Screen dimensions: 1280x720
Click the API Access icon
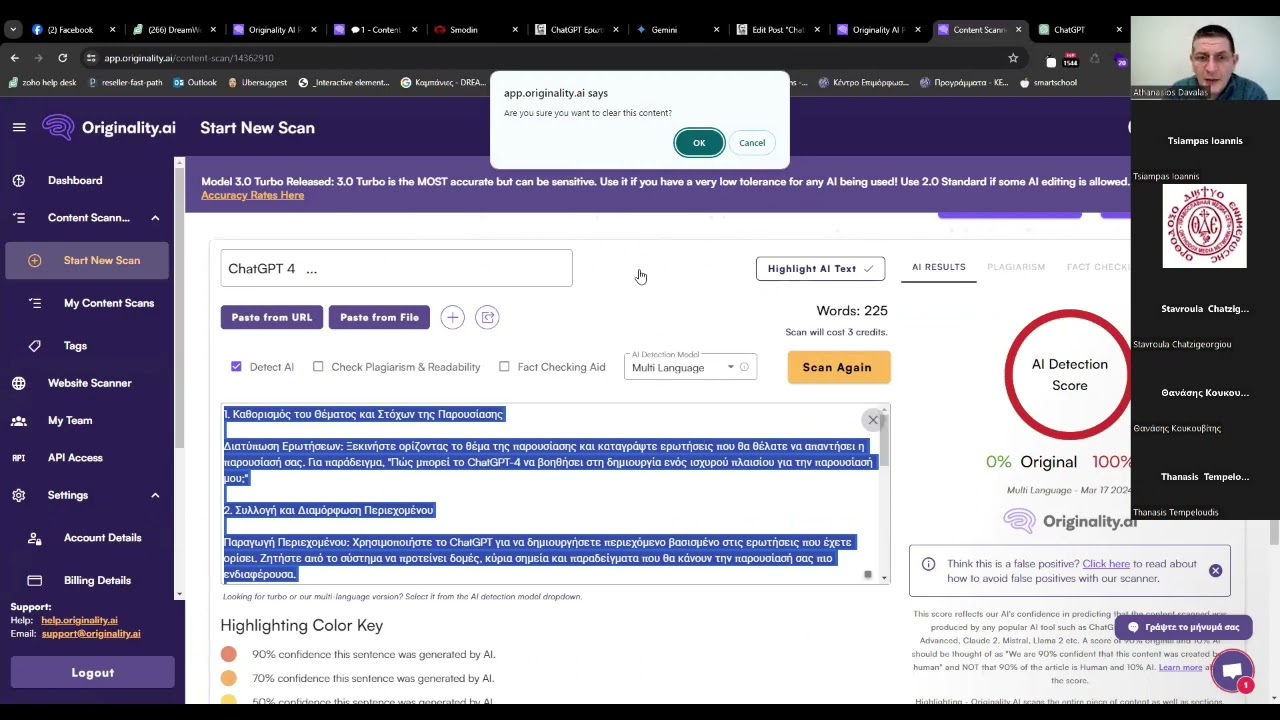(x=19, y=458)
